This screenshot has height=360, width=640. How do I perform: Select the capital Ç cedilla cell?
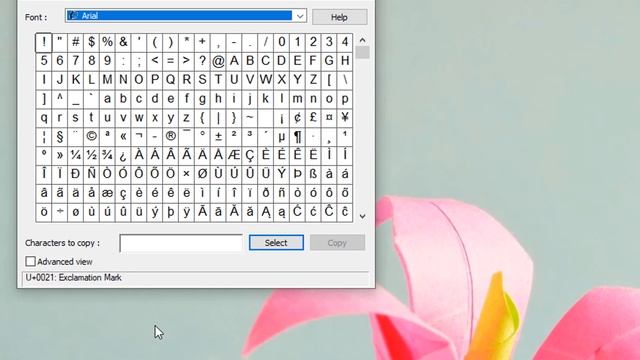(250, 155)
